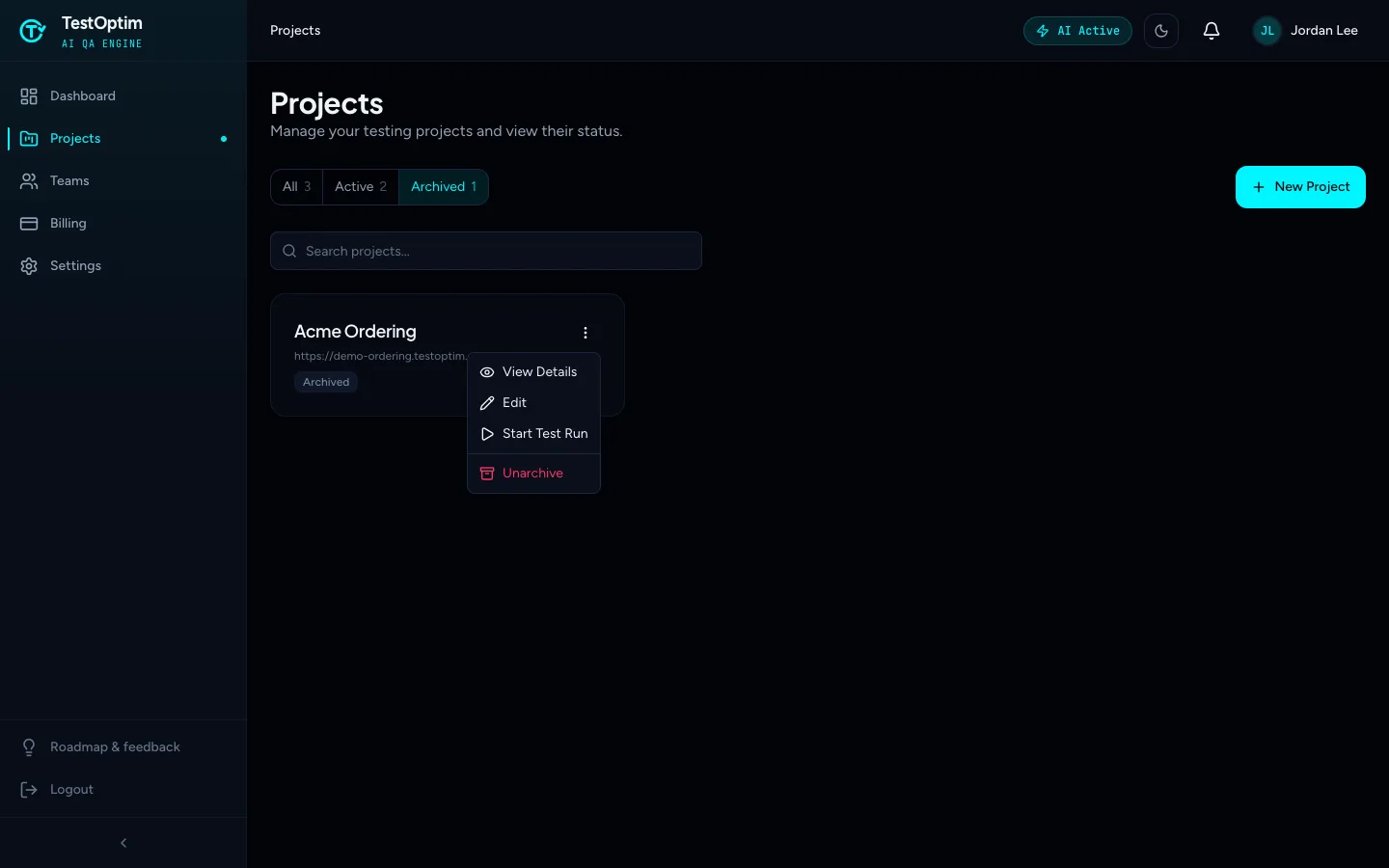Screen dimensions: 1389x868
Task: Click the AI Active status badge
Action: tap(1077, 31)
